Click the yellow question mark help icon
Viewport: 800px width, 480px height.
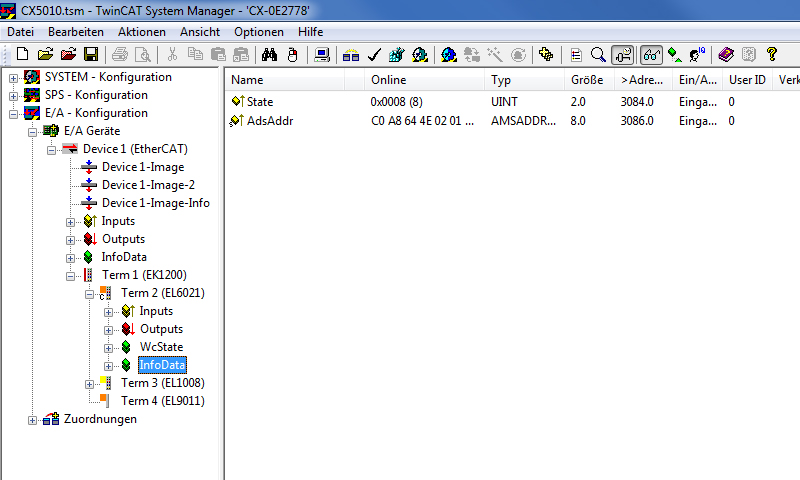coord(771,54)
